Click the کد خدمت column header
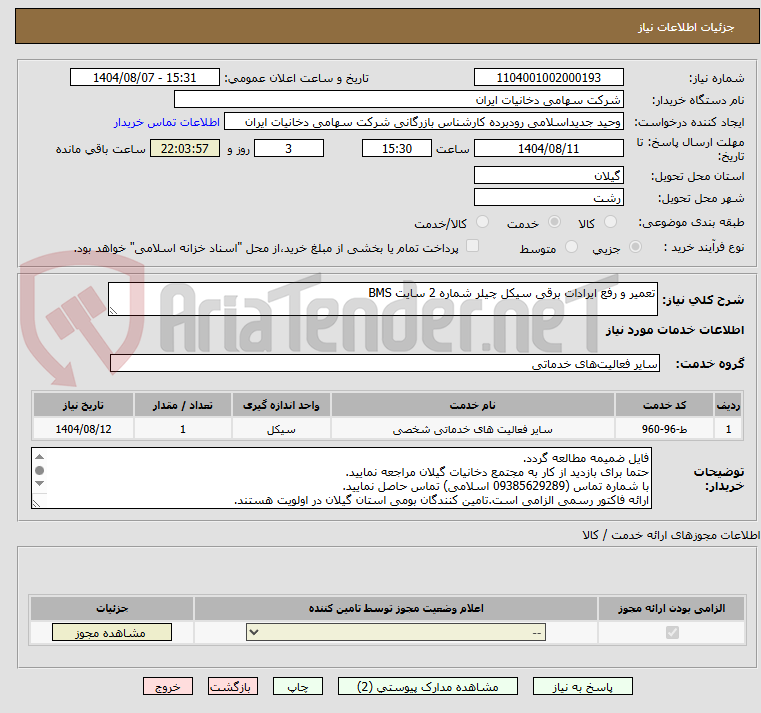 (664, 405)
